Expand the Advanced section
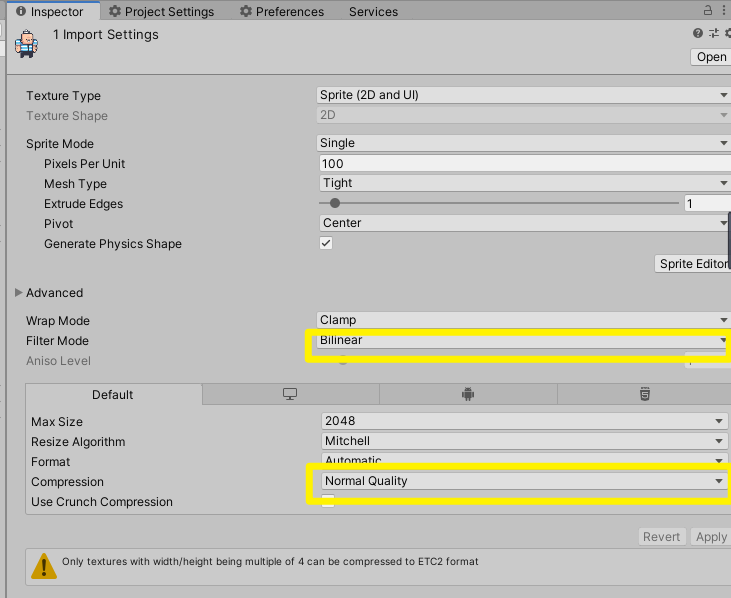This screenshot has width=731, height=598. pyautogui.click(x=19, y=293)
